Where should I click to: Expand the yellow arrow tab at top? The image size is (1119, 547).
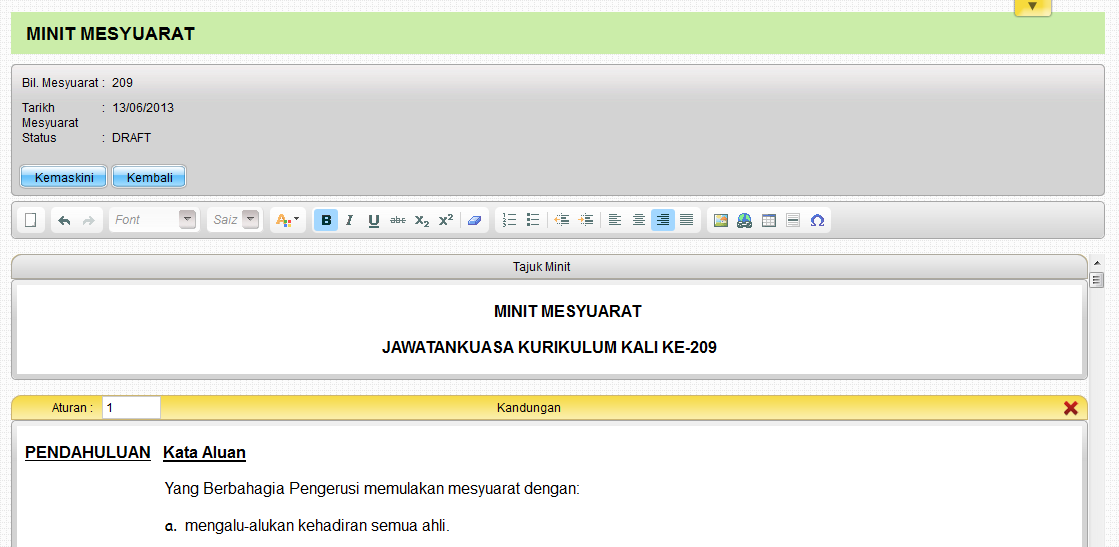[x=1032, y=6]
